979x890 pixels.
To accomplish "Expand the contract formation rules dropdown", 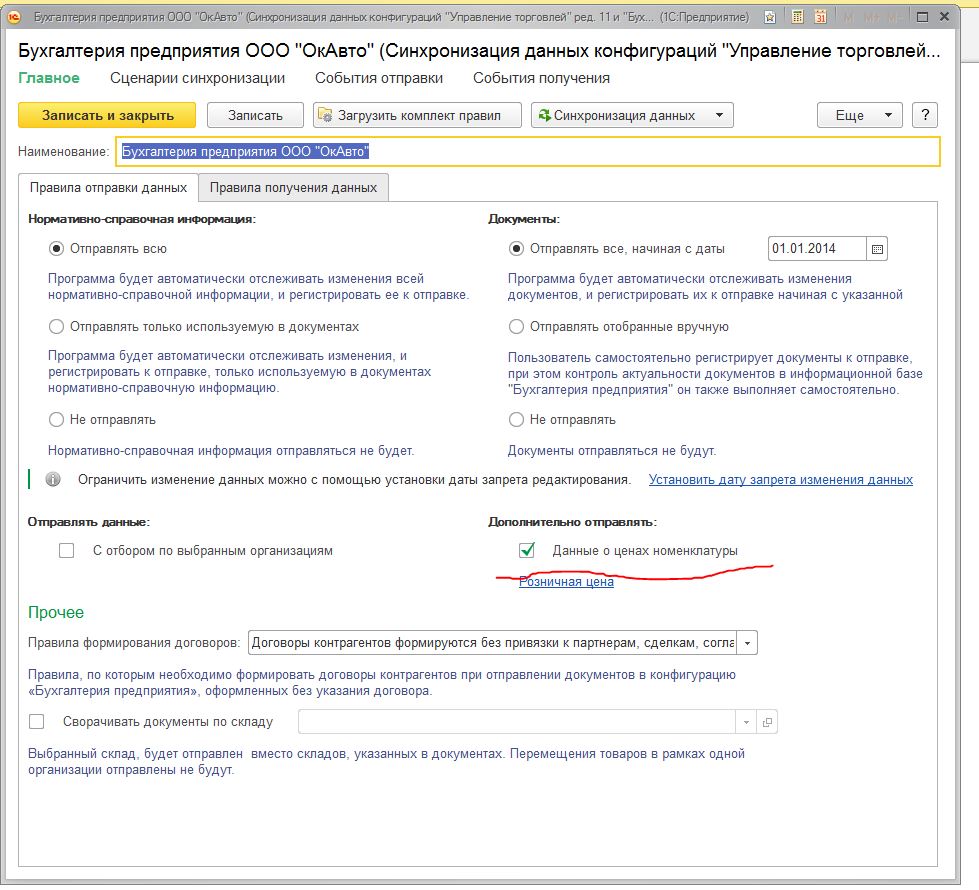I will (x=748, y=642).
